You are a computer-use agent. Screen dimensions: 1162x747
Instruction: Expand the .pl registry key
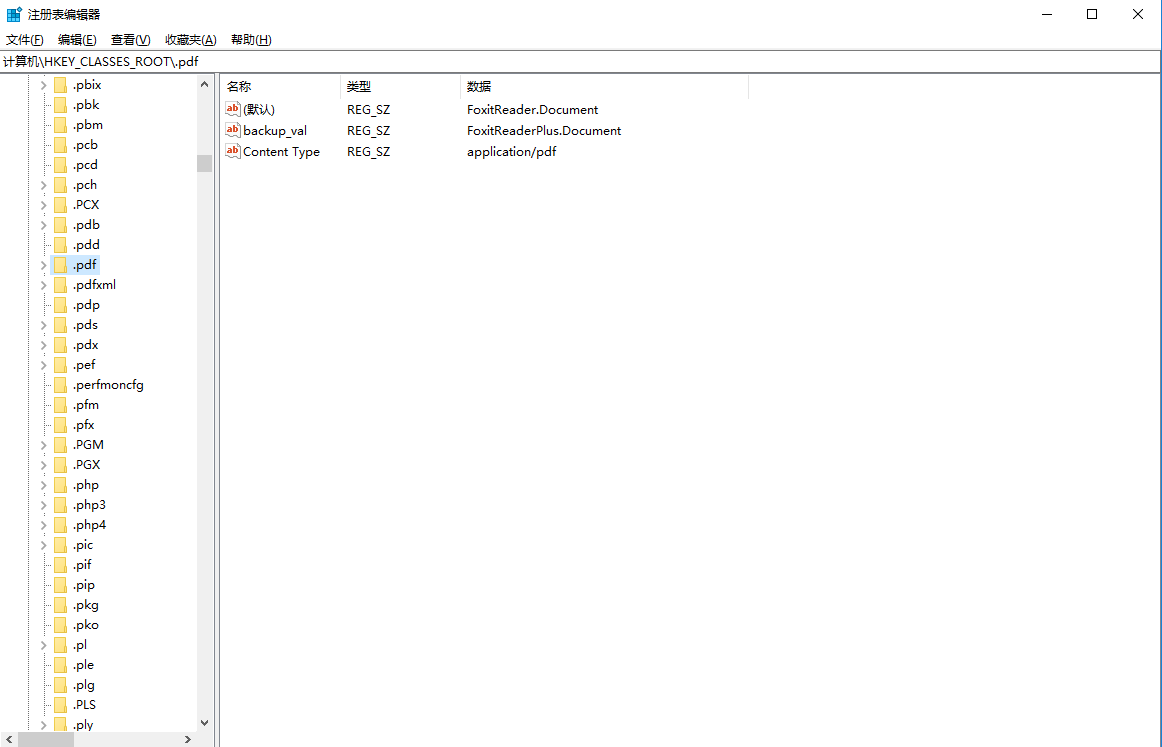click(x=43, y=644)
